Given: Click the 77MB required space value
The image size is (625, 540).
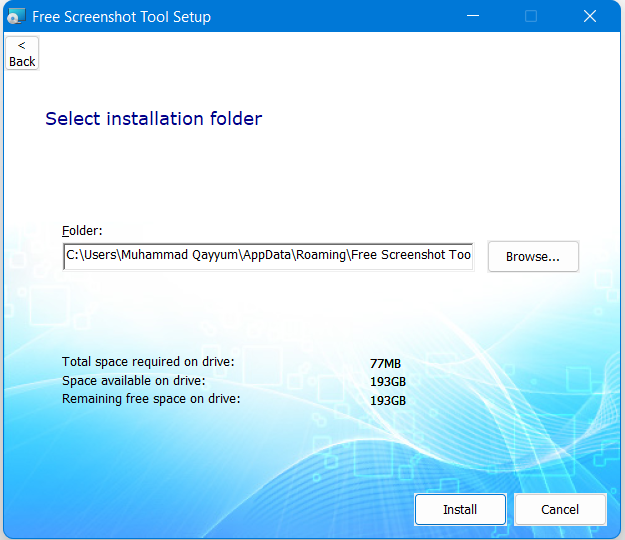Looking at the screenshot, I should click(385, 363).
